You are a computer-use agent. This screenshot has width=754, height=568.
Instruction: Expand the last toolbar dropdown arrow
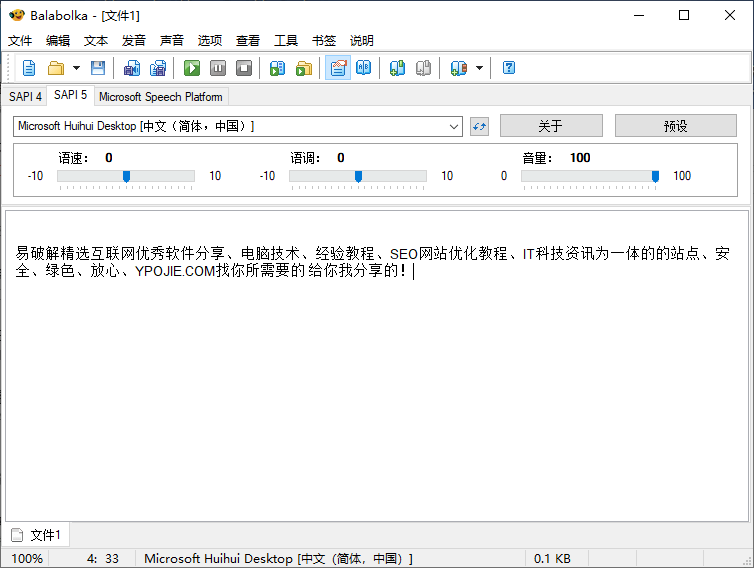coord(479,68)
